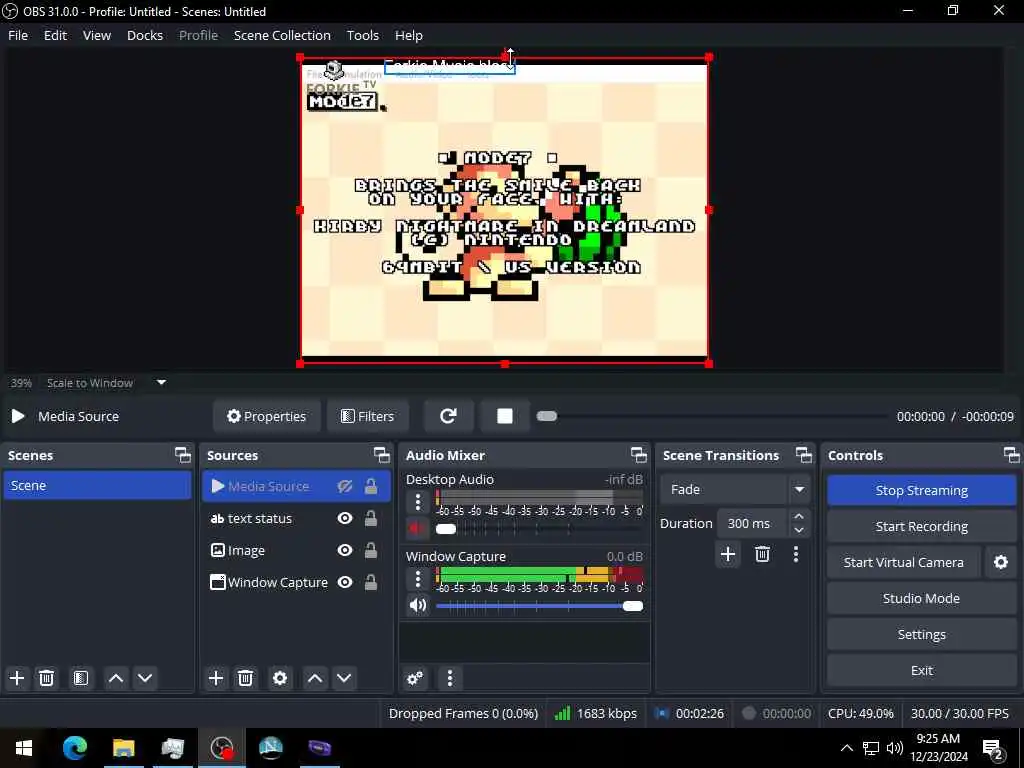The image size is (1024, 768).
Task: Hide the text status source
Action: [345, 518]
